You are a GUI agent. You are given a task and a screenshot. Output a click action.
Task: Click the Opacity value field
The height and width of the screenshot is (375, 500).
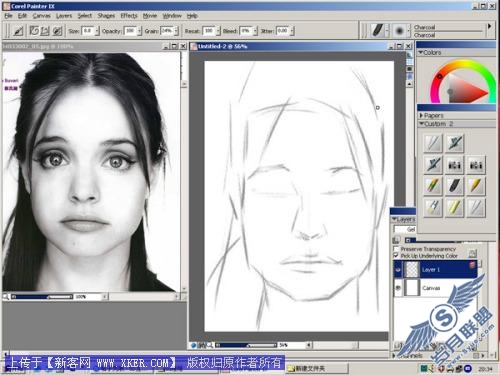130,31
